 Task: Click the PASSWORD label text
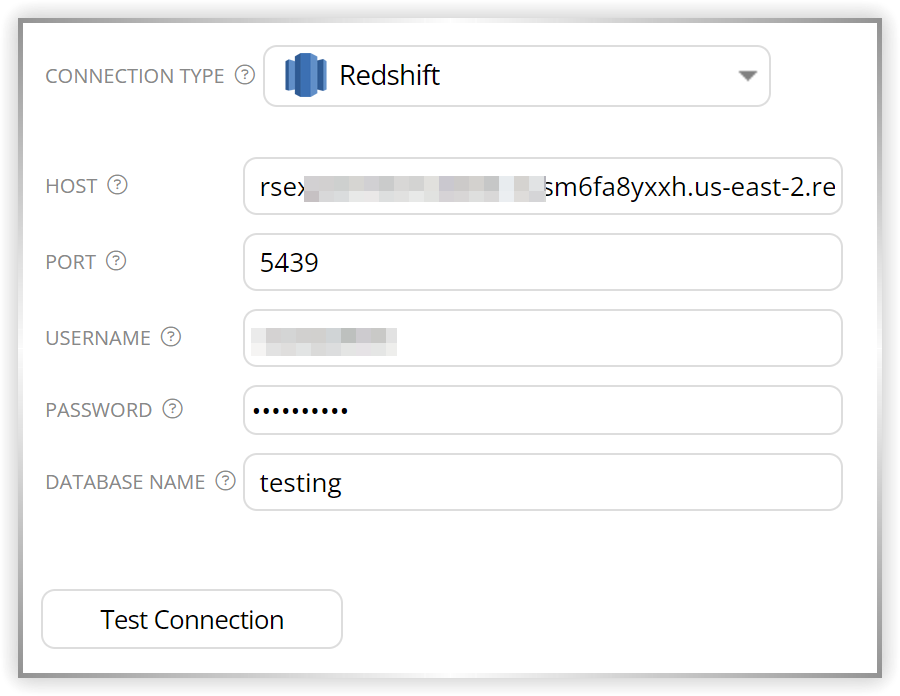coord(99,410)
